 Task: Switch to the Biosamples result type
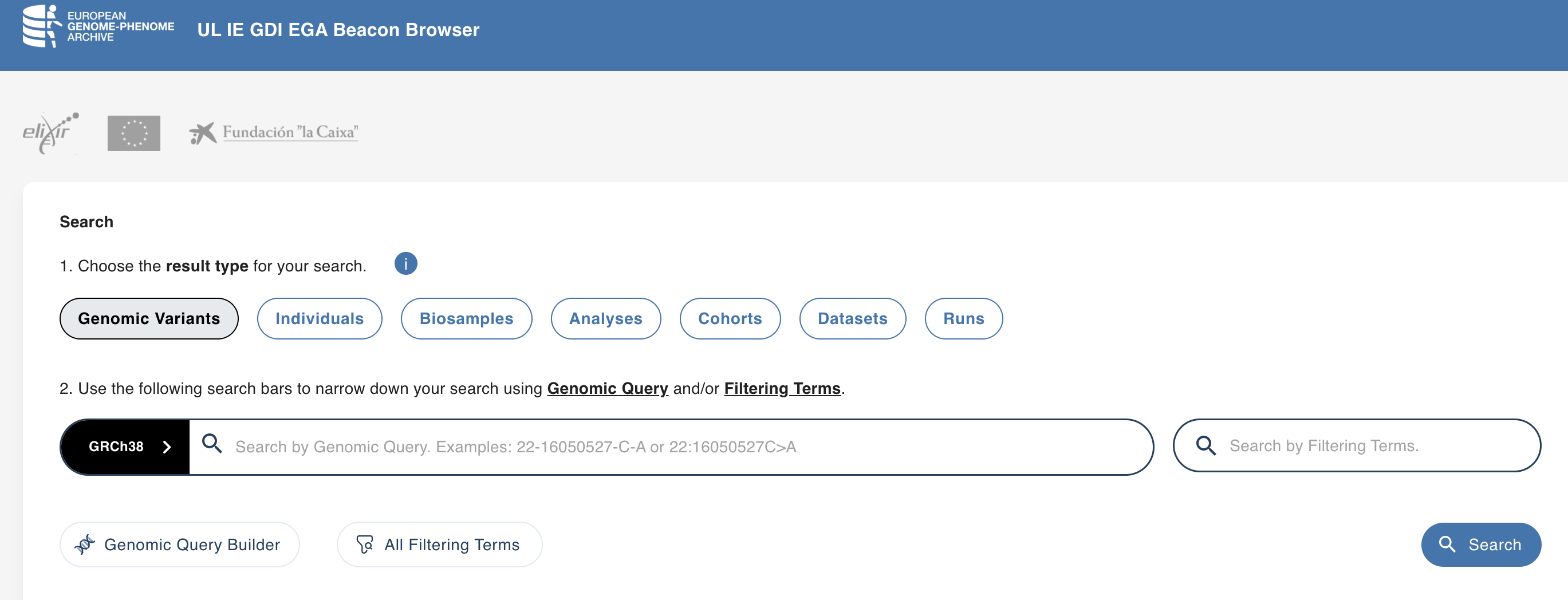pos(466,318)
